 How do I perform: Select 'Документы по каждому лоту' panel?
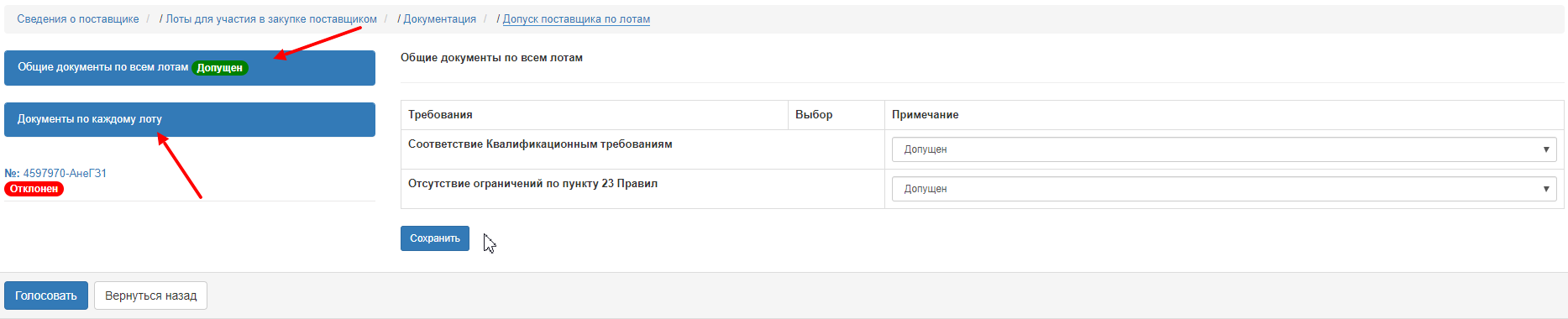pyautogui.click(x=190, y=119)
